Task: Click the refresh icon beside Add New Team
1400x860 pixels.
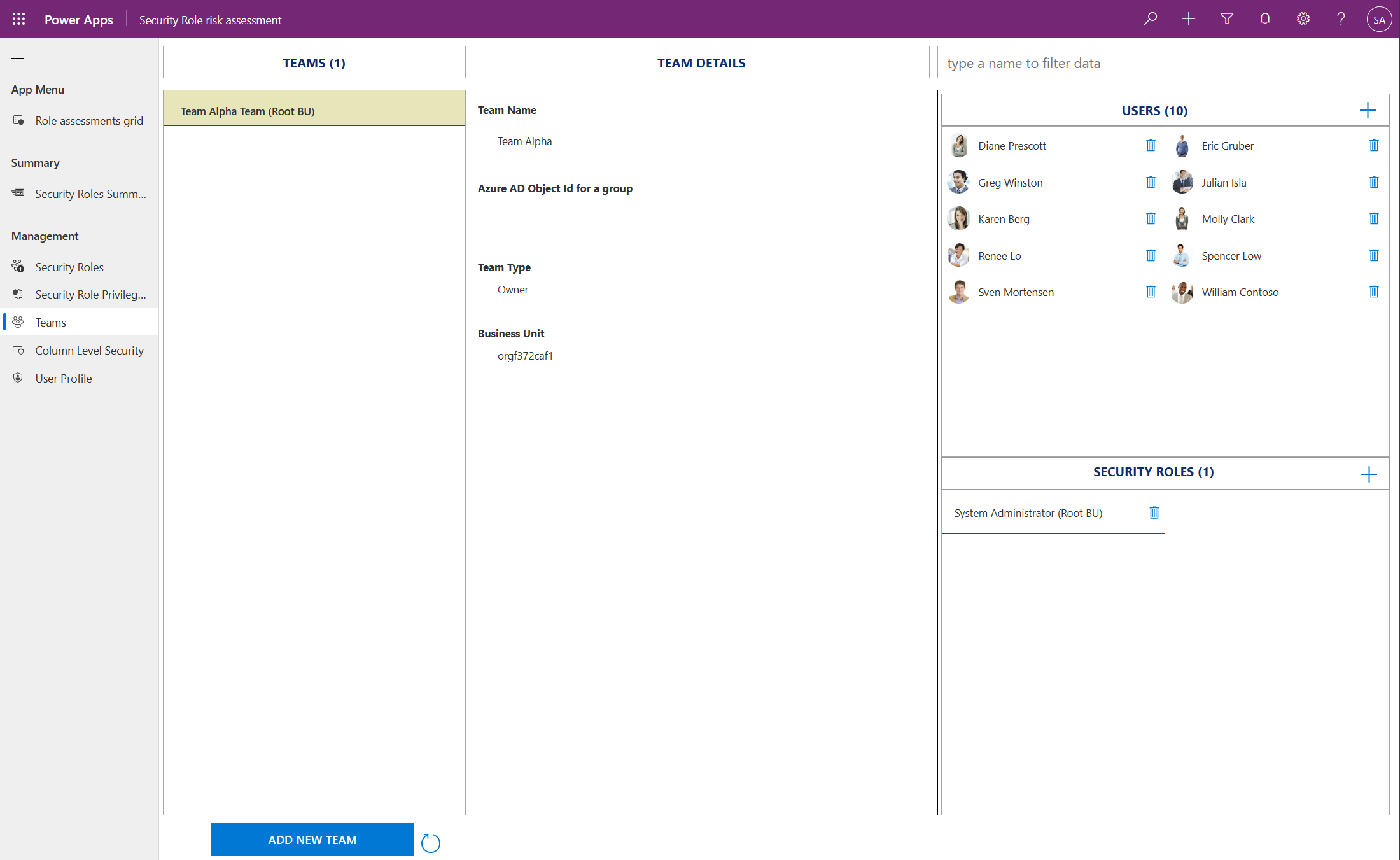Action: pyautogui.click(x=430, y=842)
